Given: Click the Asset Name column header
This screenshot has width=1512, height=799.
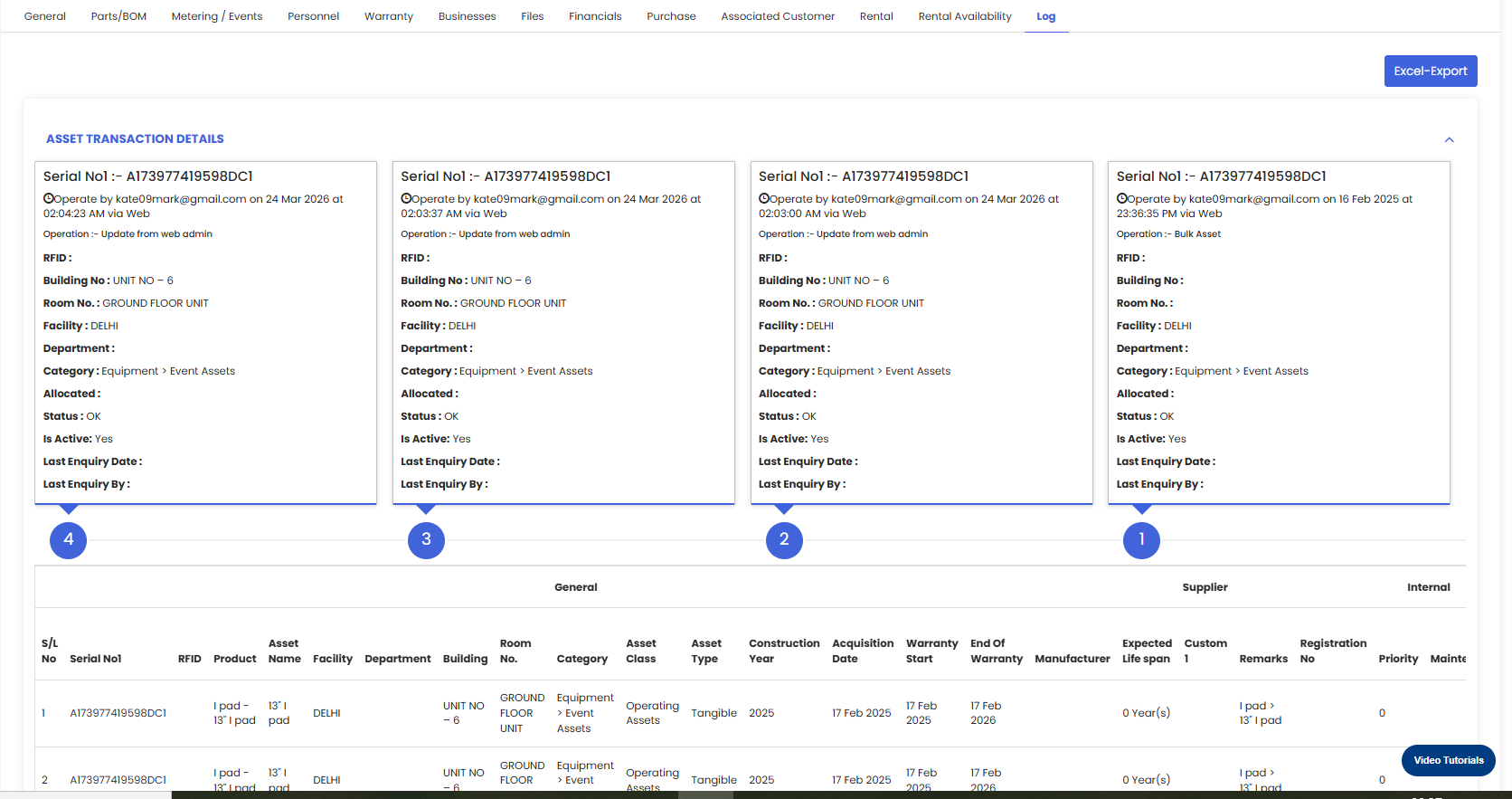Looking at the screenshot, I should click(x=285, y=652).
